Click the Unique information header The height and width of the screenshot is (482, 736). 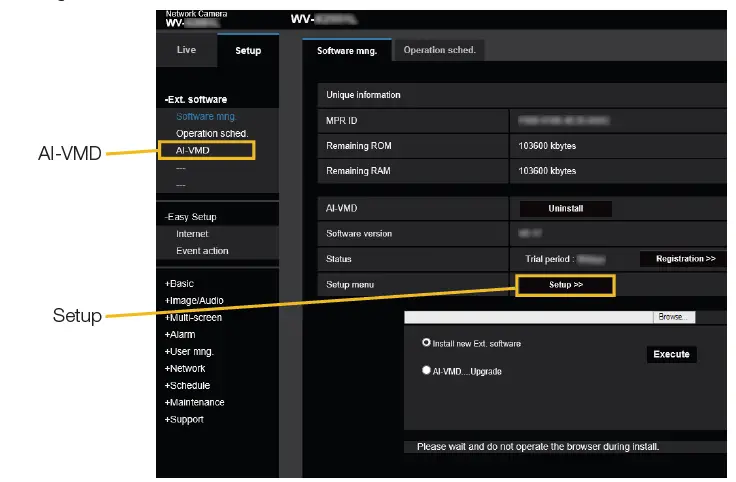click(363, 95)
